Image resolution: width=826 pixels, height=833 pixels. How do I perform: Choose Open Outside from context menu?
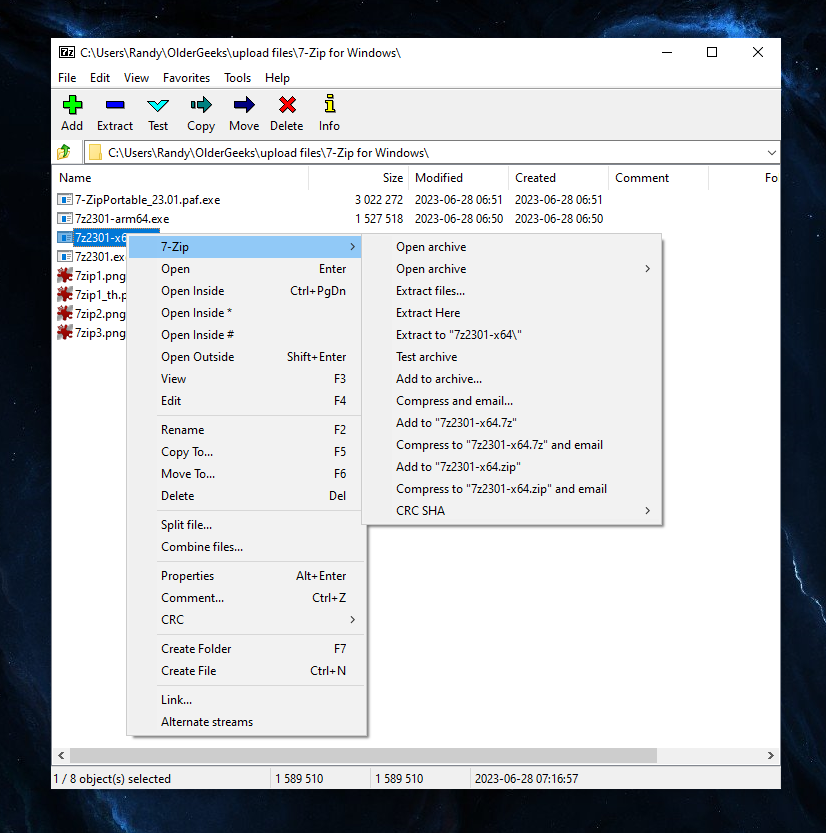pyautogui.click(x=245, y=357)
